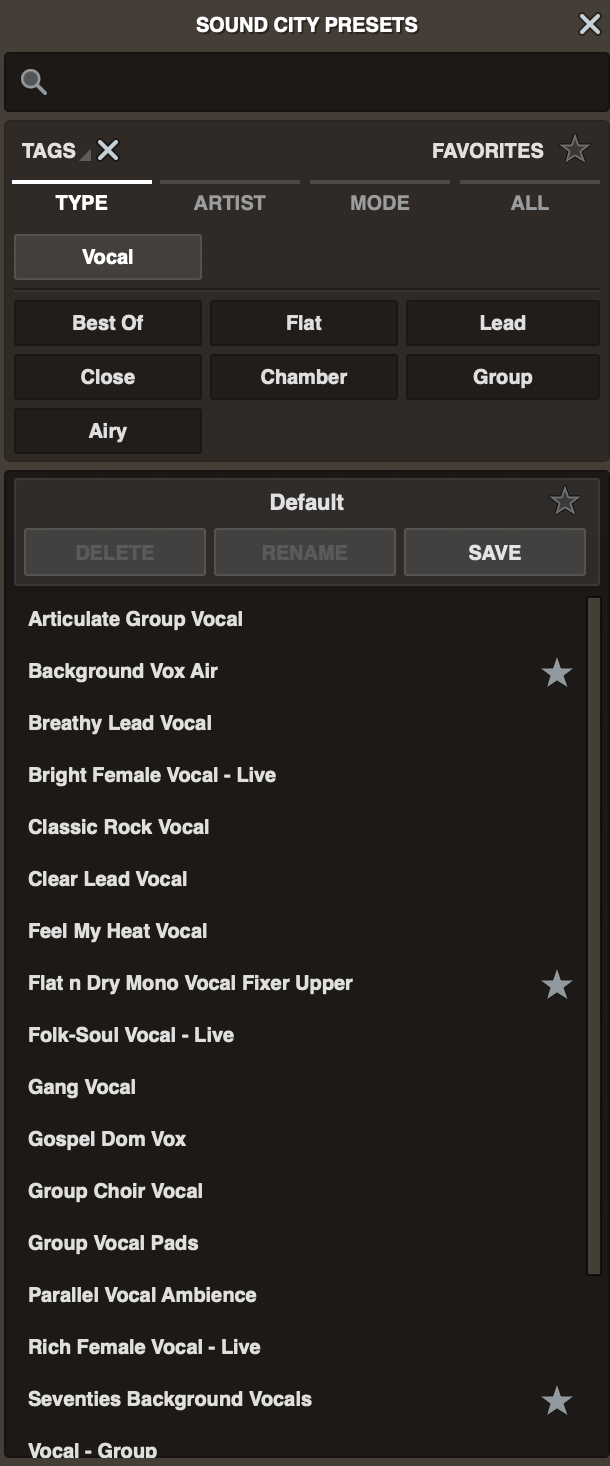
Task: Unfavorite Seventies Background Vocals star
Action: click(556, 1401)
